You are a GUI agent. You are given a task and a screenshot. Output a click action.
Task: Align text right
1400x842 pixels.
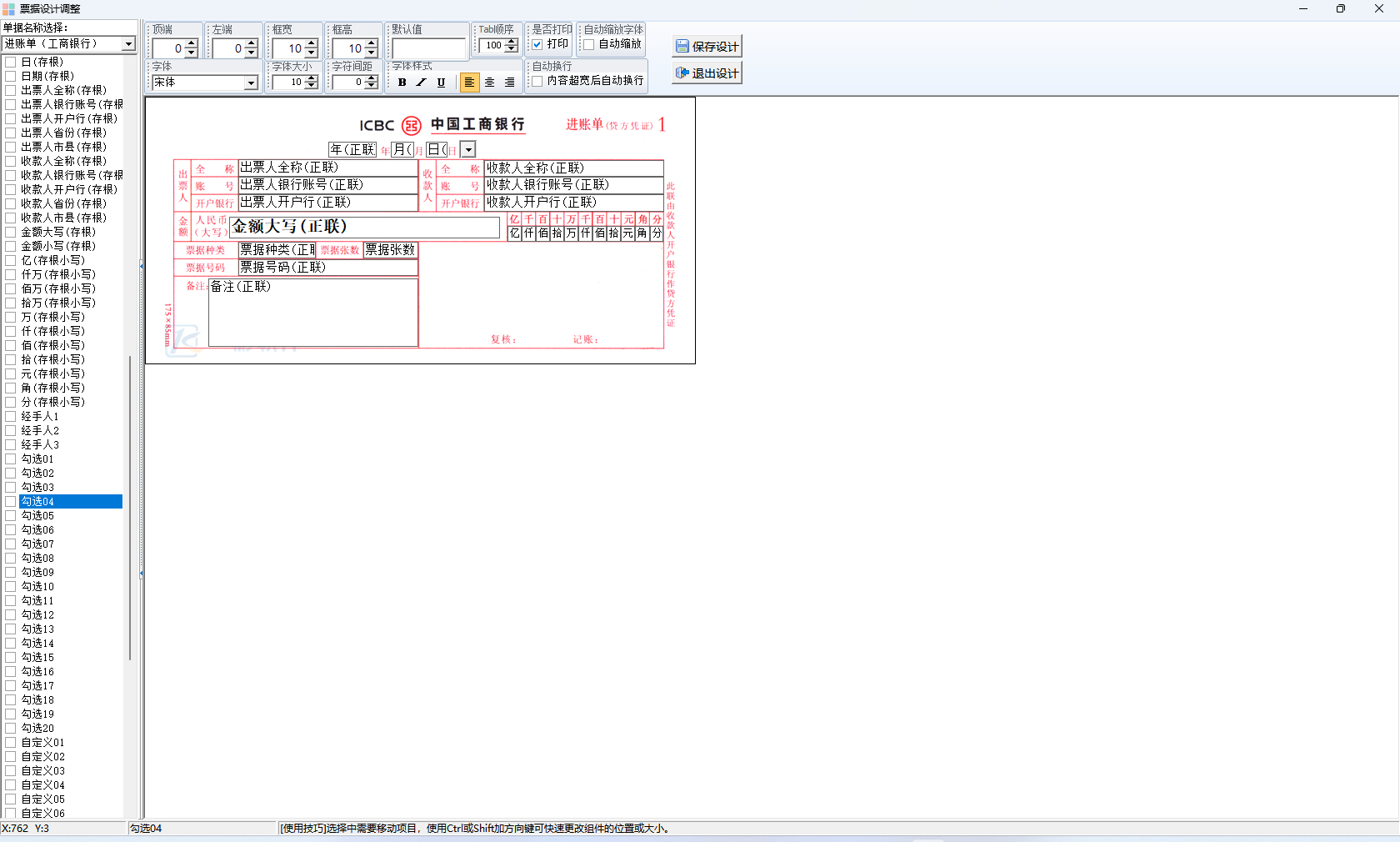tap(509, 83)
